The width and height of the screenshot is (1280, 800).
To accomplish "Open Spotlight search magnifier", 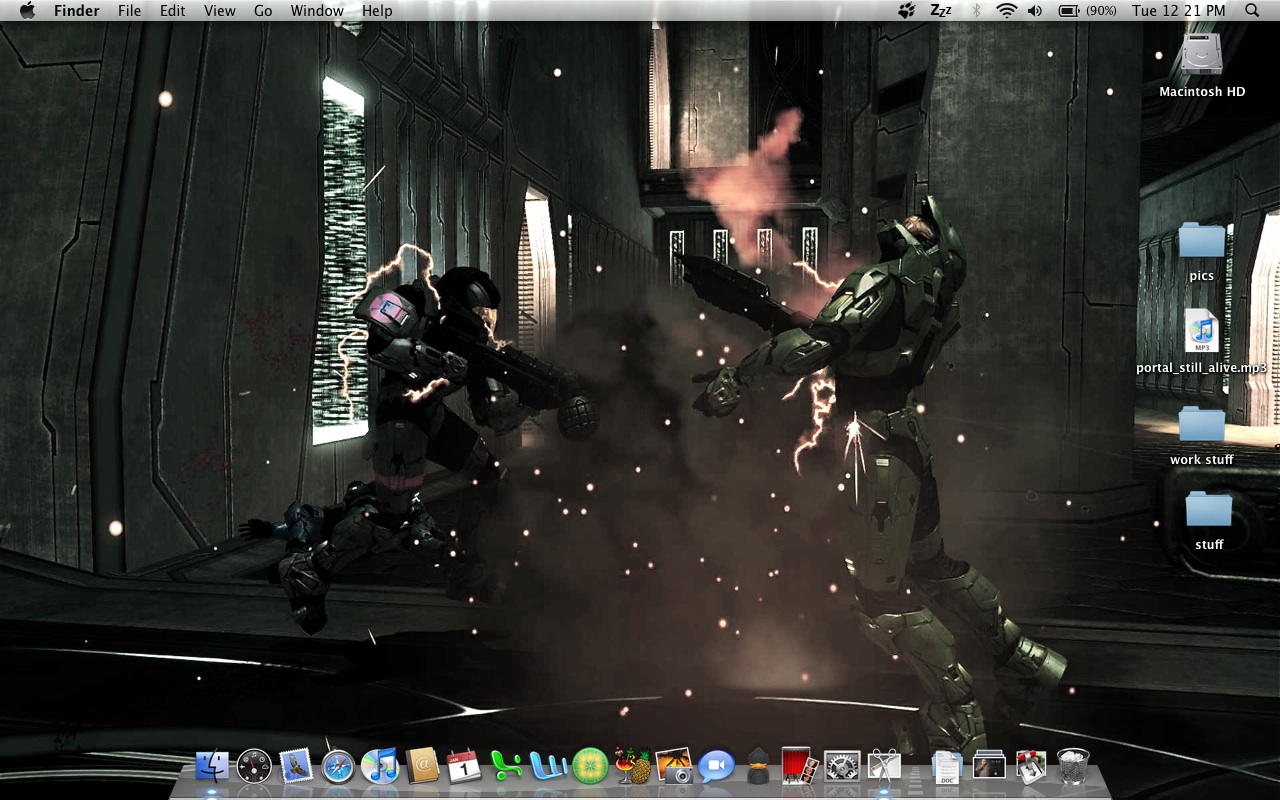I will click(x=1252, y=10).
